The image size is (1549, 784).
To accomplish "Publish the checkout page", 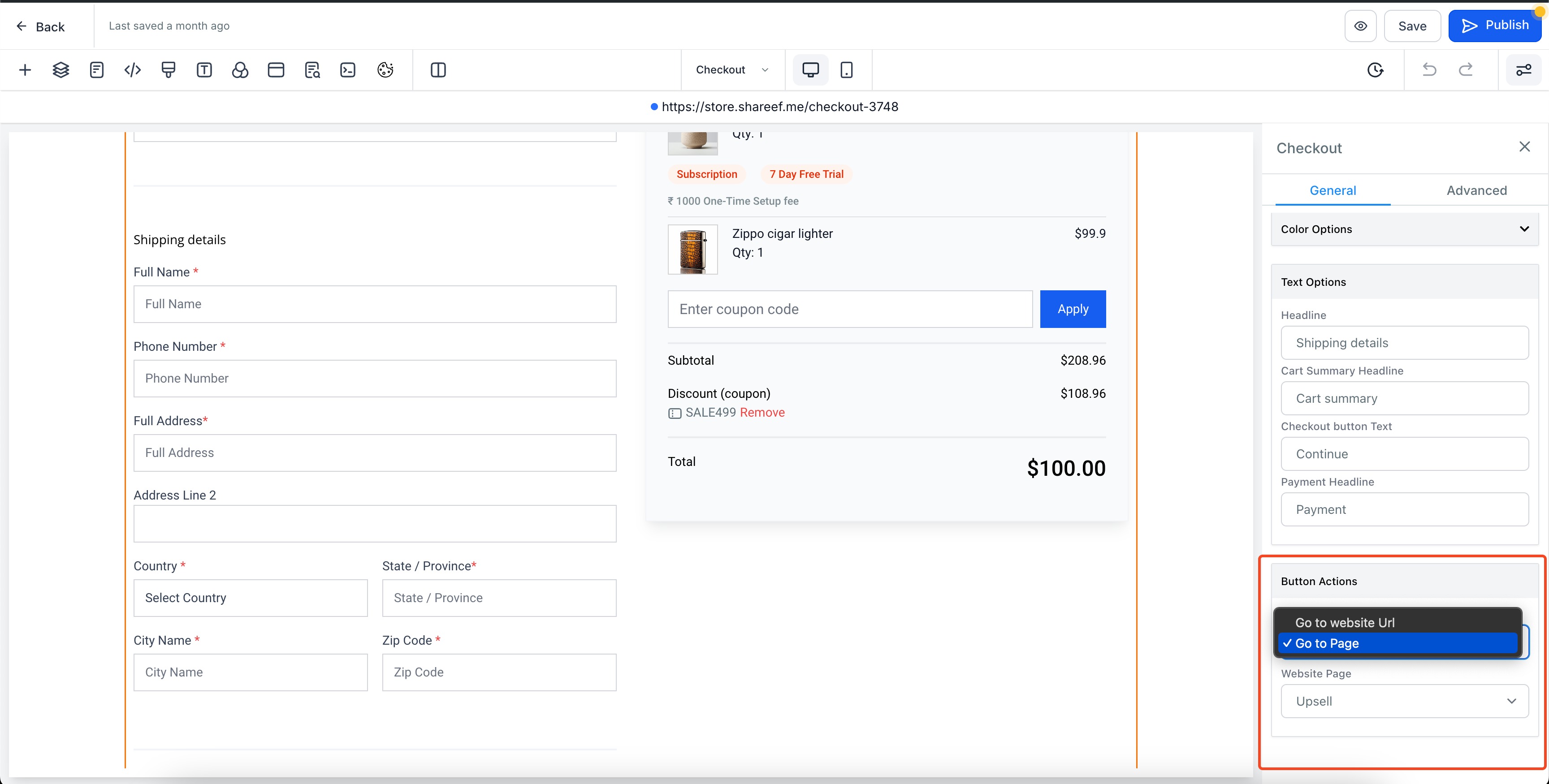I will 1495,26.
